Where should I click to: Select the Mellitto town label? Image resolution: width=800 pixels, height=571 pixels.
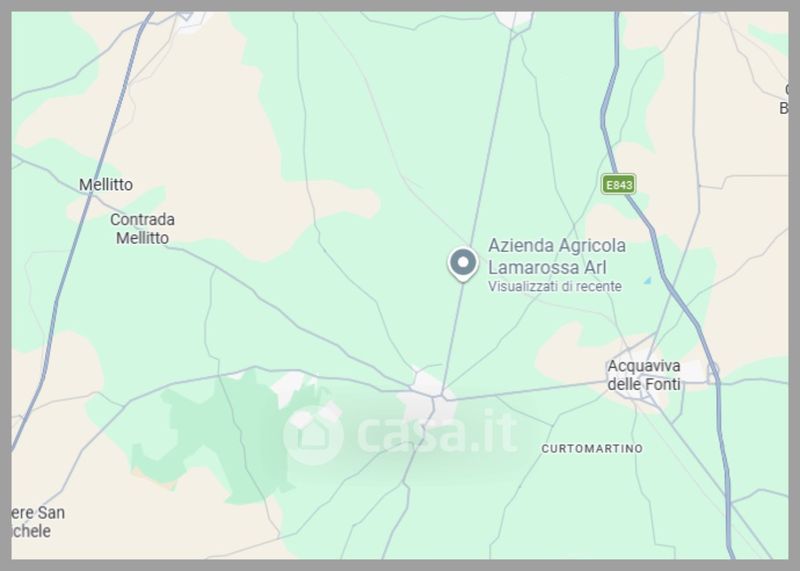(106, 184)
